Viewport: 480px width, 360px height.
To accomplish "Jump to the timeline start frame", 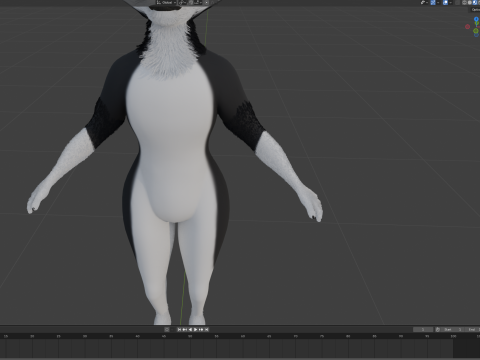I will point(179,329).
